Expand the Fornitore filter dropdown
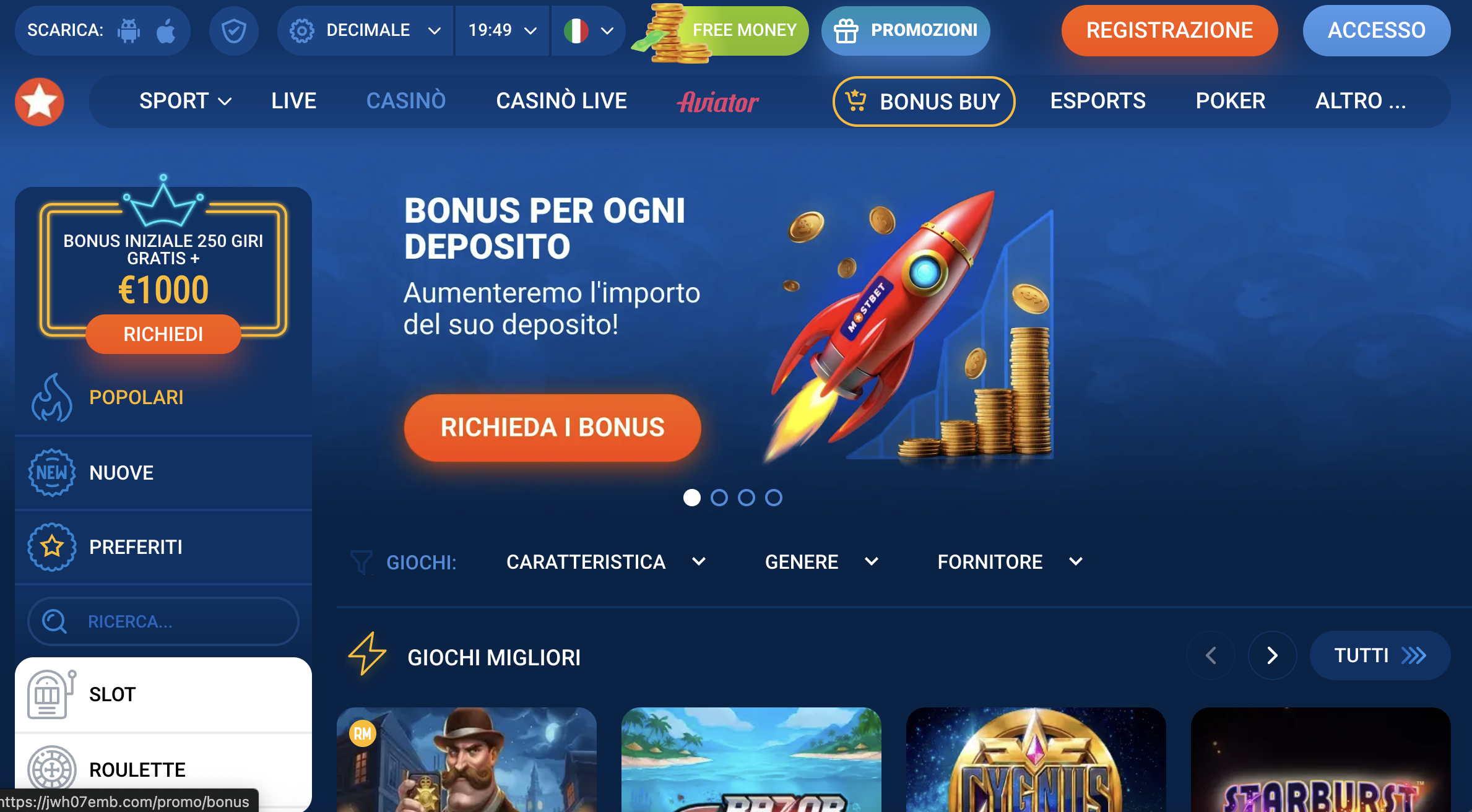The height and width of the screenshot is (812, 1472). [1010, 562]
